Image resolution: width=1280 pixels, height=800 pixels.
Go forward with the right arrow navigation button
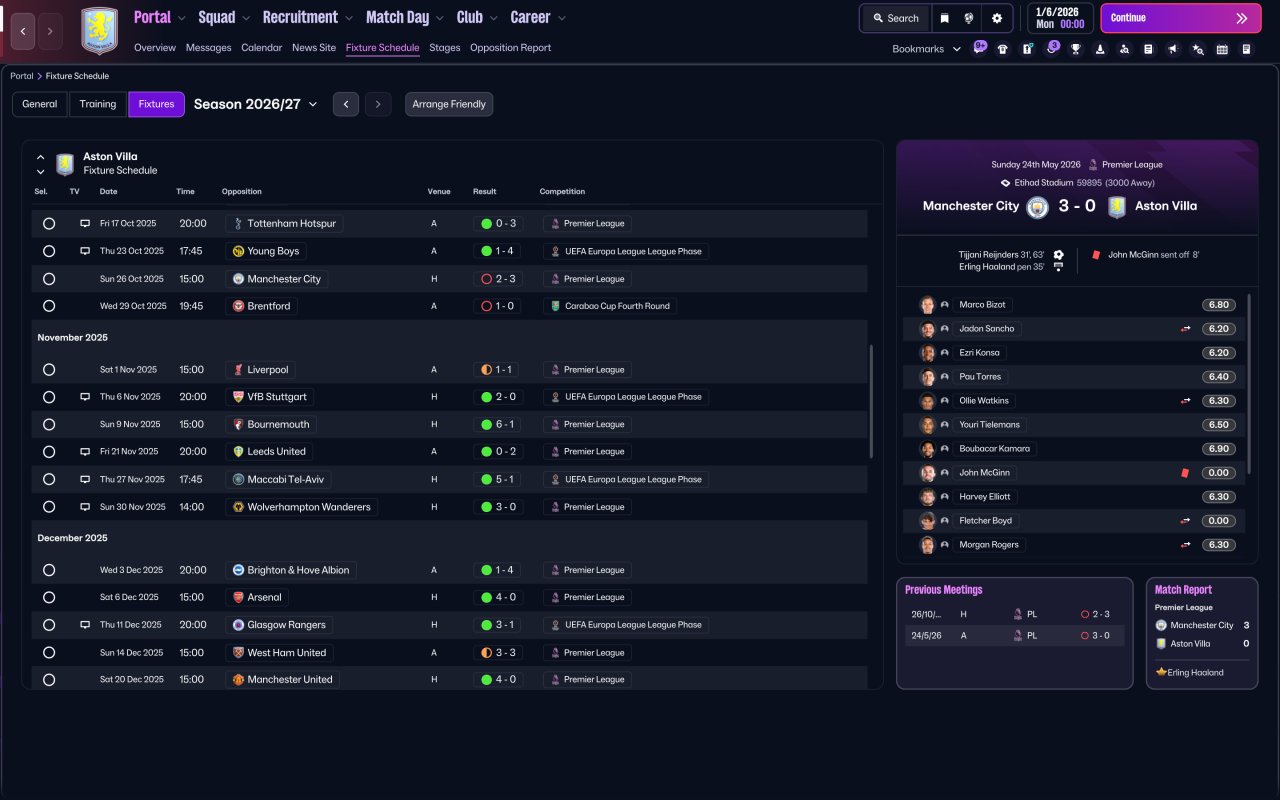50,31
